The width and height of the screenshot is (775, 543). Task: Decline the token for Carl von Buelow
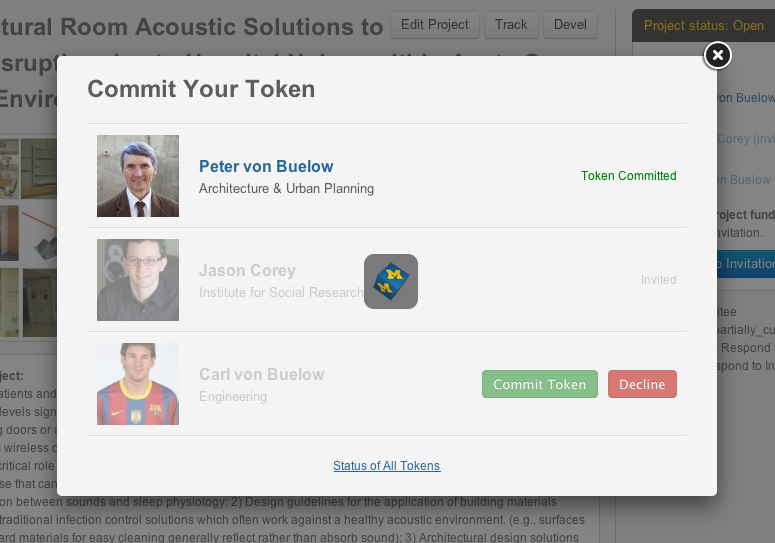click(x=642, y=384)
